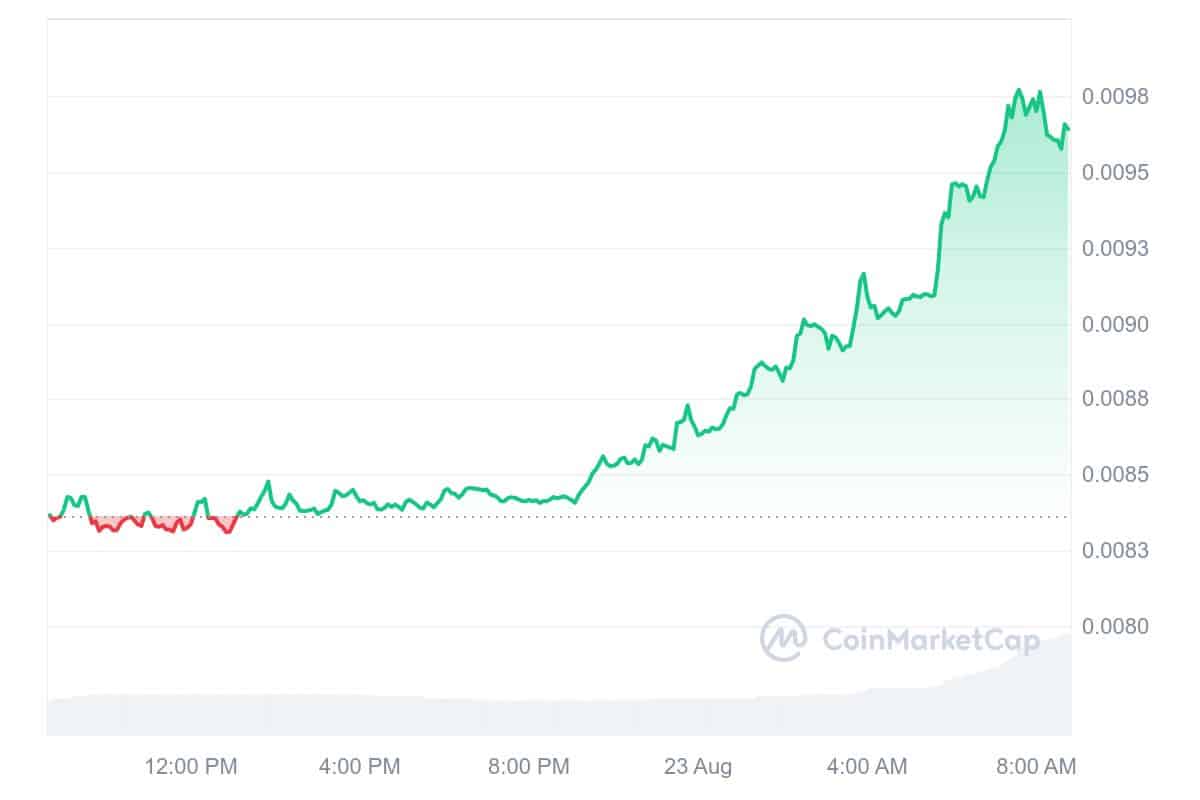The image size is (1200, 800).
Task: Click the highest peak of the price line
Action: pyautogui.click(x=1019, y=90)
